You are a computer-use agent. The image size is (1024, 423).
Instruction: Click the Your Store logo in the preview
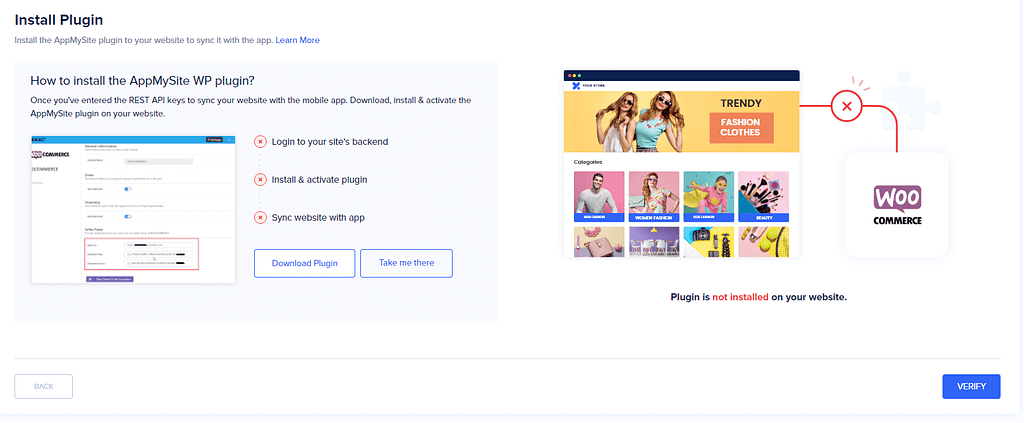coord(586,85)
